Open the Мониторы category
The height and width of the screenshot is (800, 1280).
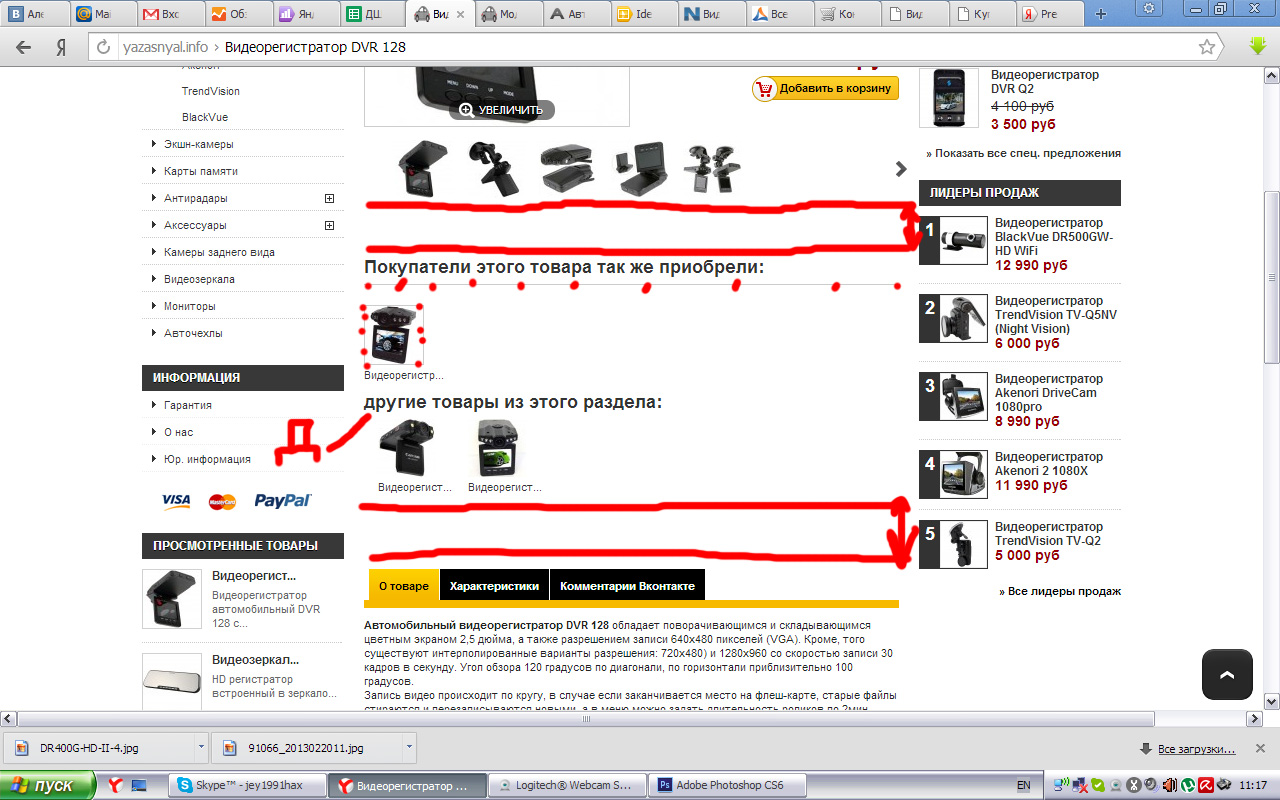pyautogui.click(x=190, y=306)
